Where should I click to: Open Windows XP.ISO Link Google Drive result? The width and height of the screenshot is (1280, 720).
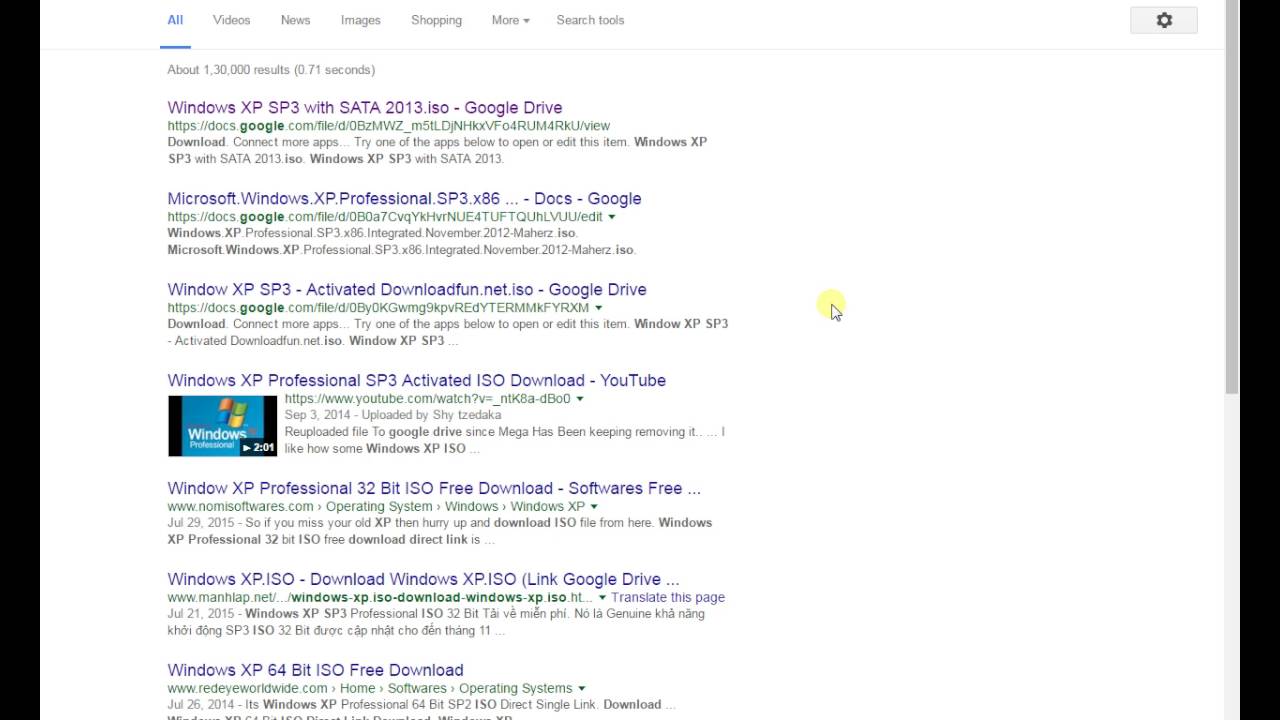(423, 580)
